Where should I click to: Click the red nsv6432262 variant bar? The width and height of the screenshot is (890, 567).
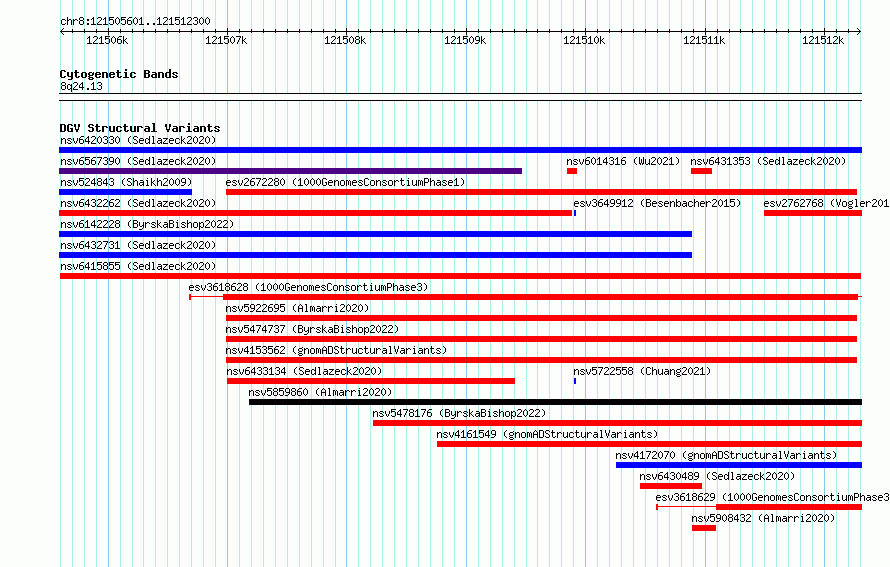coord(316,213)
